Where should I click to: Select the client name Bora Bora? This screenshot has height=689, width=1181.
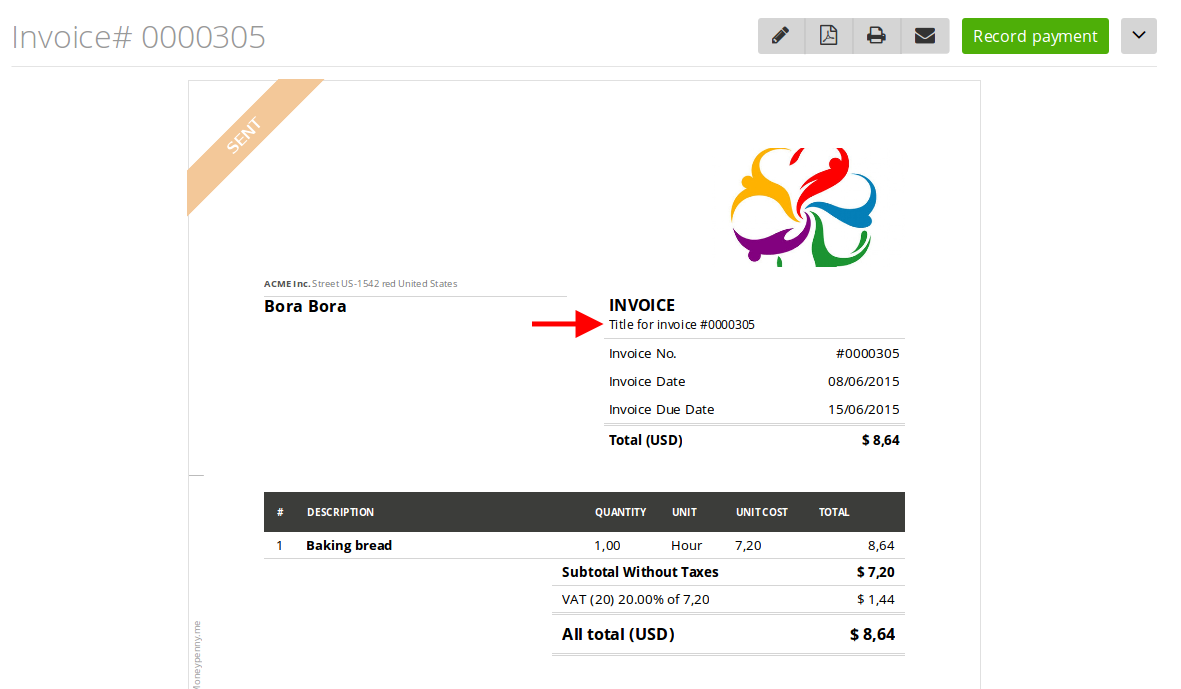305,306
